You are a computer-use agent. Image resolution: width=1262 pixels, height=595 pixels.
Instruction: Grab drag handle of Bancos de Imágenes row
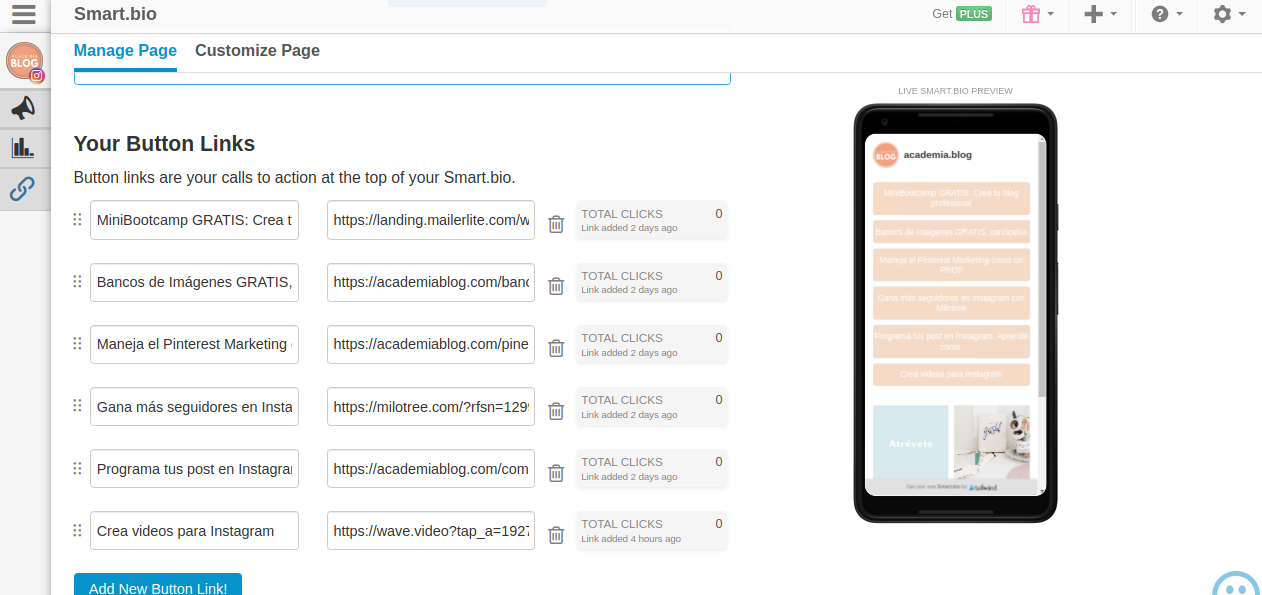pos(77,281)
